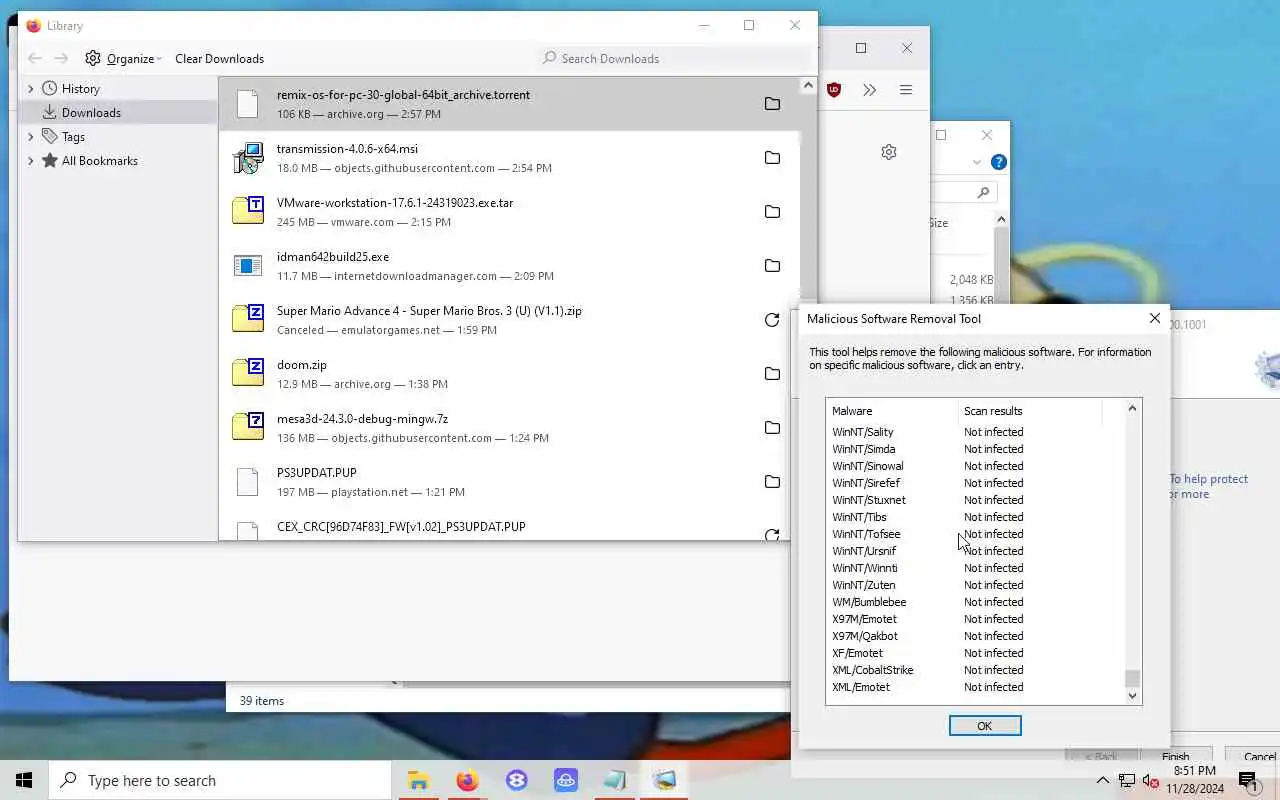This screenshot has width=1280, height=800.
Task: Click the idman642build25.exe file icon
Action: tap(248, 266)
